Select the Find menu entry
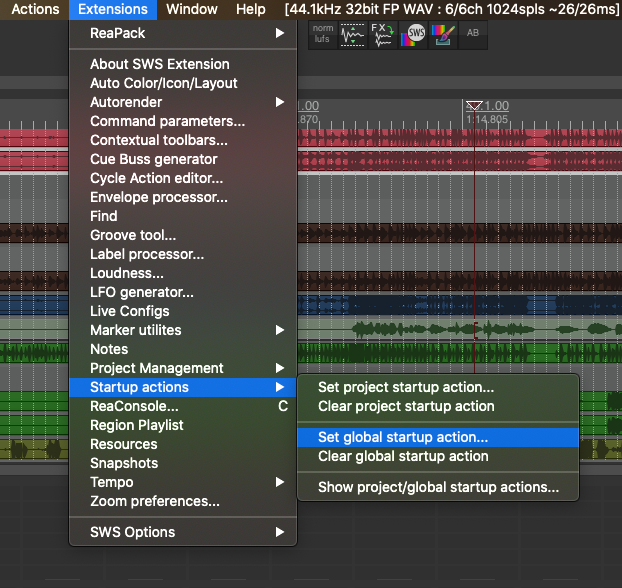This screenshot has width=622, height=588. tap(183, 216)
